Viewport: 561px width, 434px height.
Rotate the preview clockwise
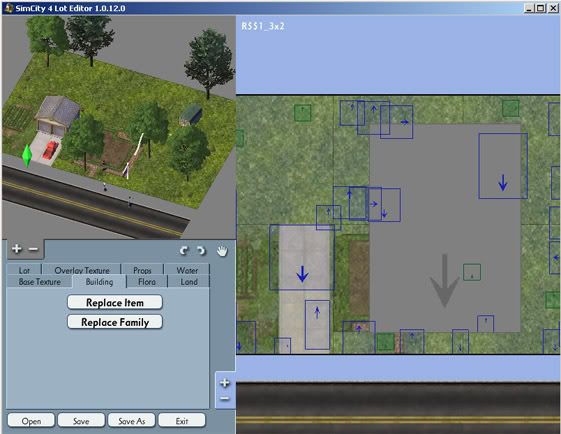(201, 251)
